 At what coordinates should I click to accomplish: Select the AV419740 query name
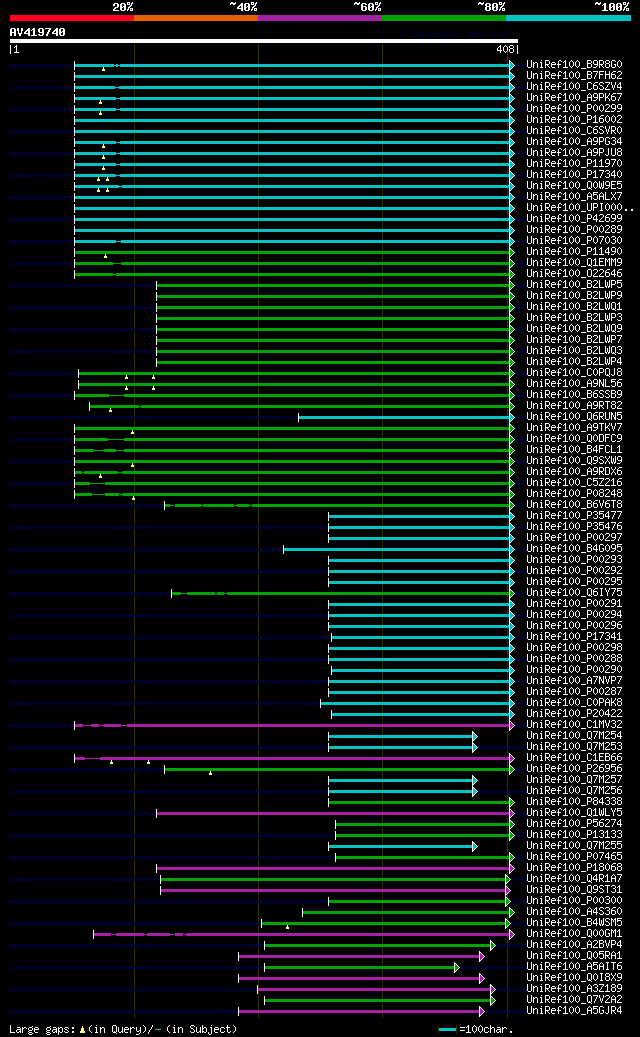point(37,32)
